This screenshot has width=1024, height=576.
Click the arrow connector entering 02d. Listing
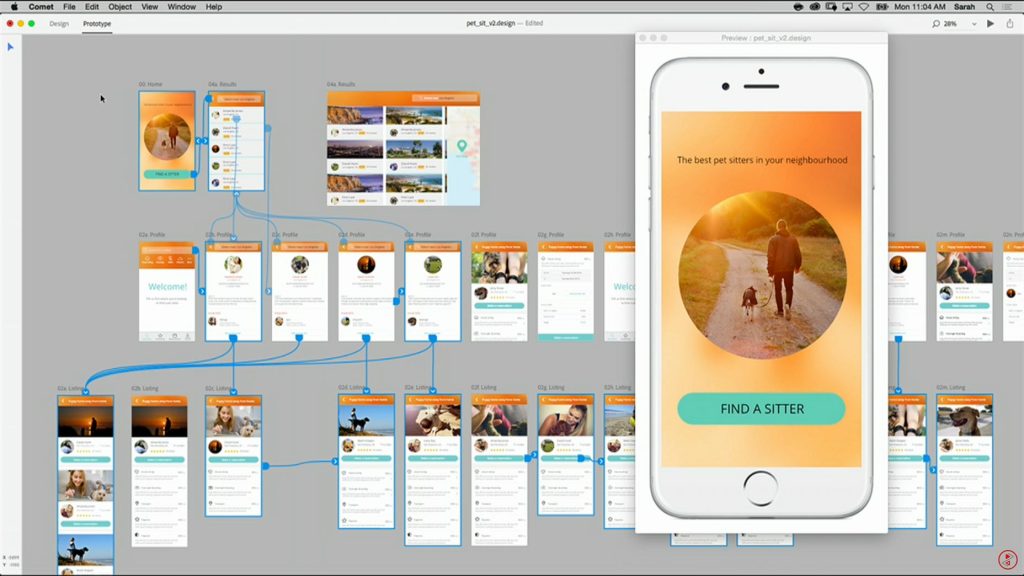(336, 461)
